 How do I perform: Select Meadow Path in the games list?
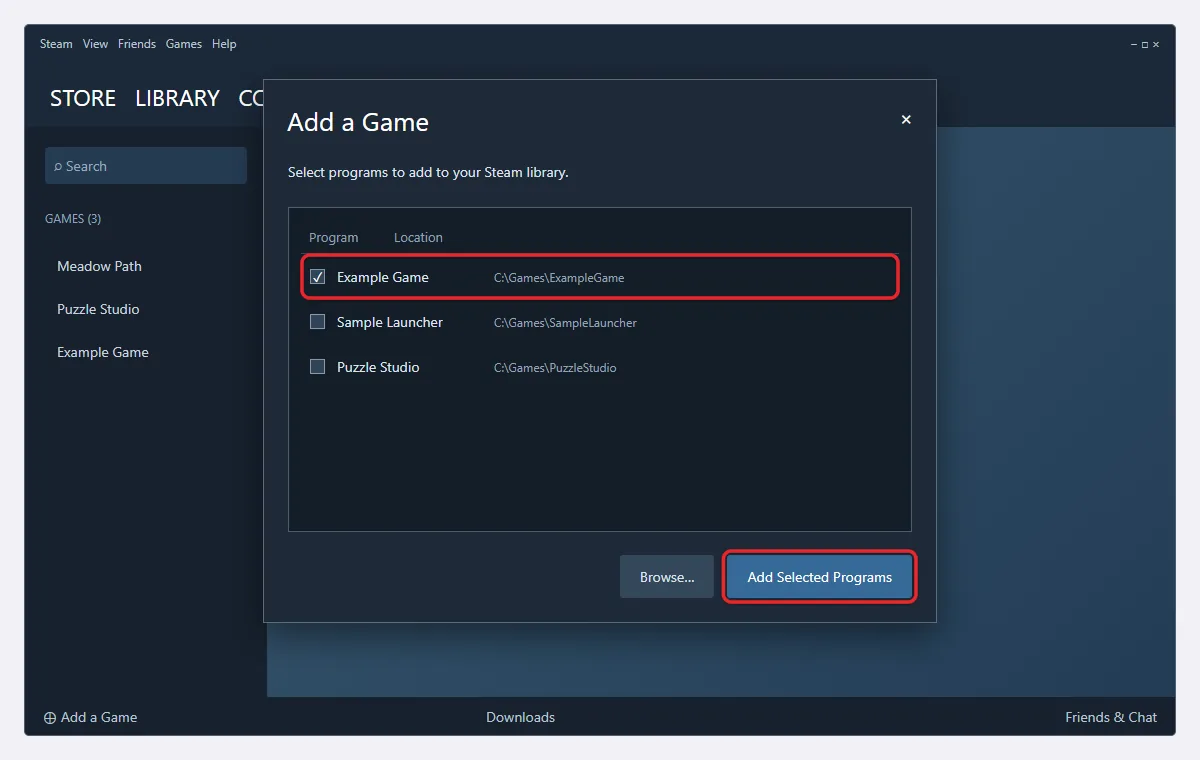(99, 266)
